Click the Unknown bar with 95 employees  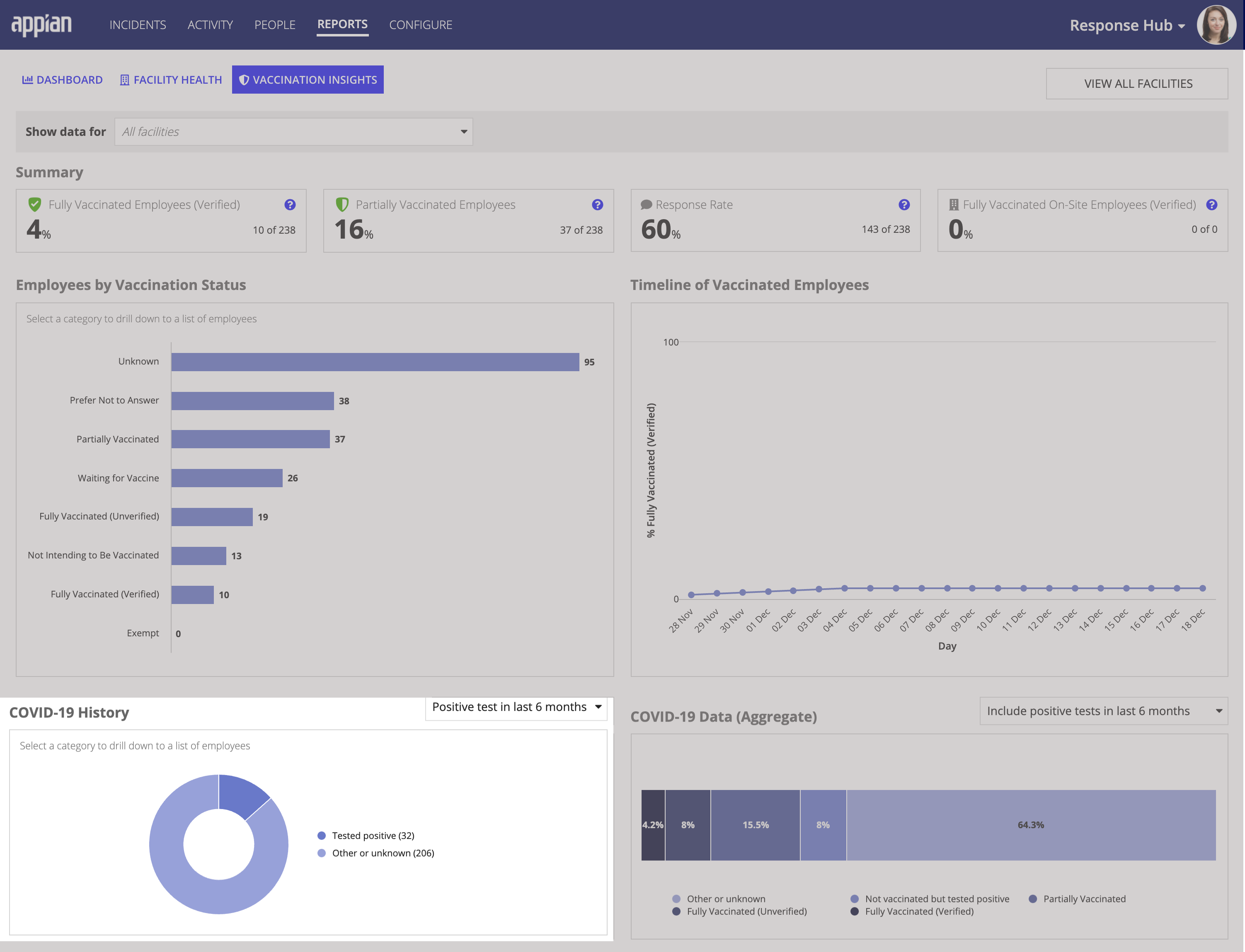375,362
